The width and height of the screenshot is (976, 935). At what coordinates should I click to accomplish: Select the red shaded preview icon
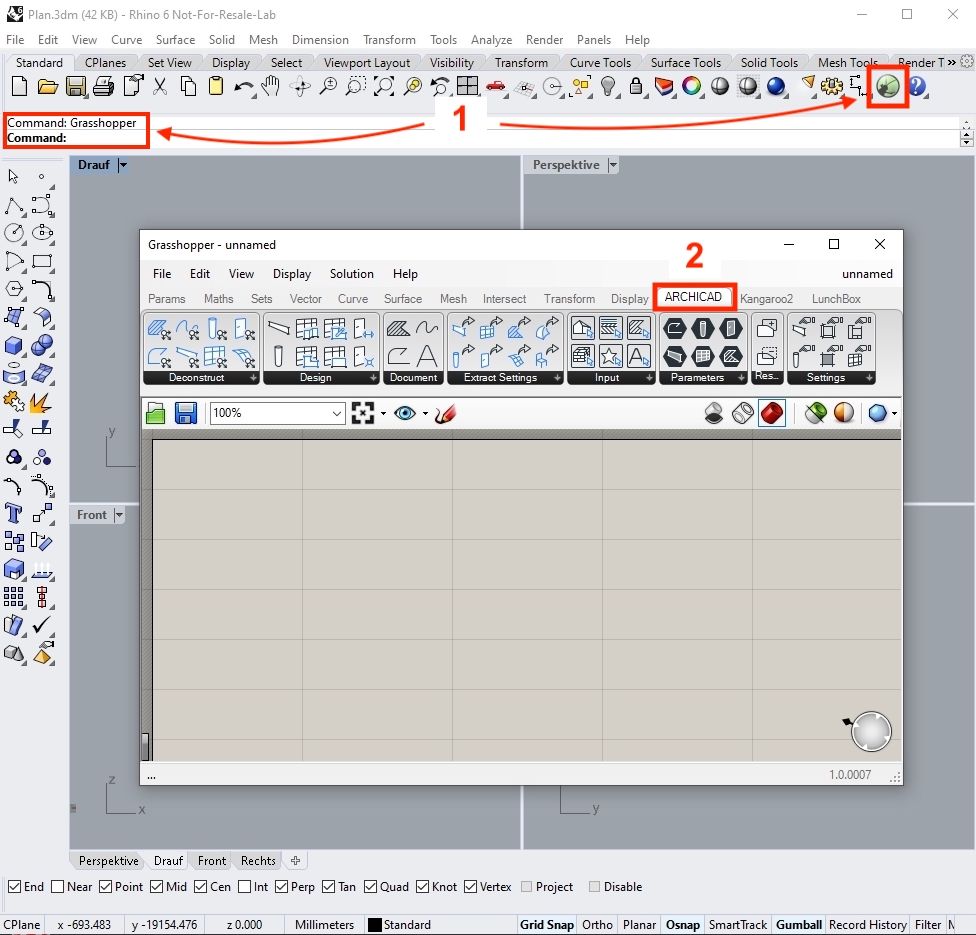[772, 413]
